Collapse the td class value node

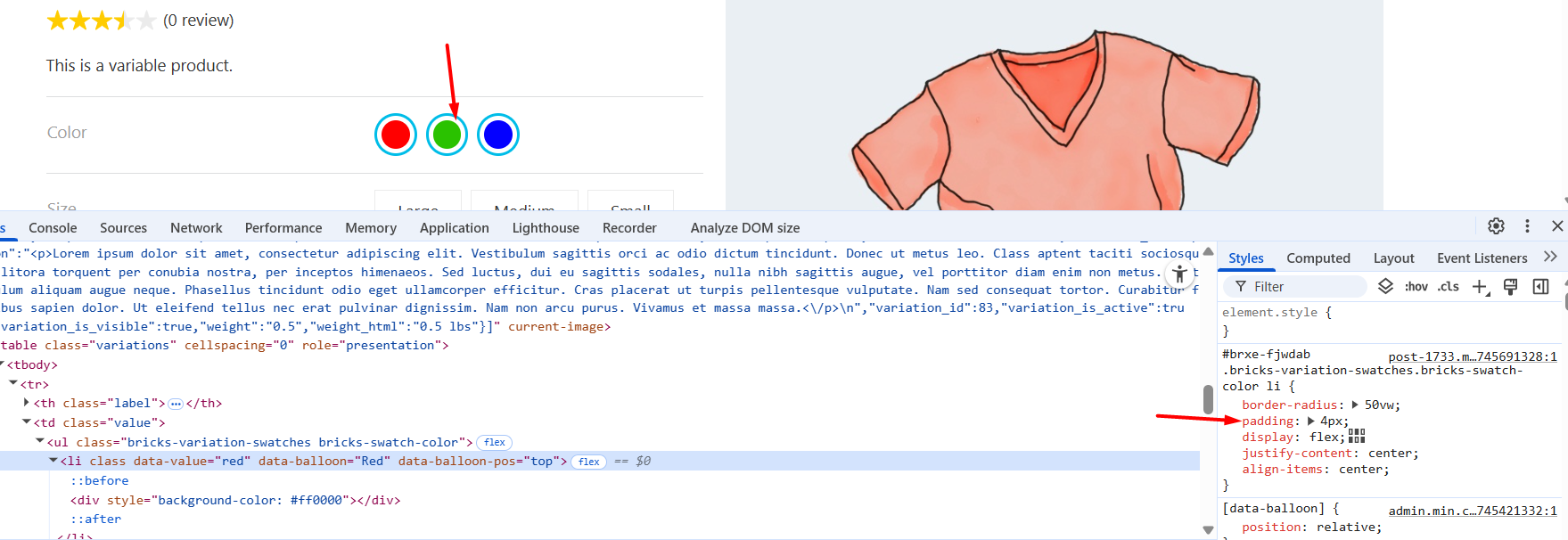(27, 421)
